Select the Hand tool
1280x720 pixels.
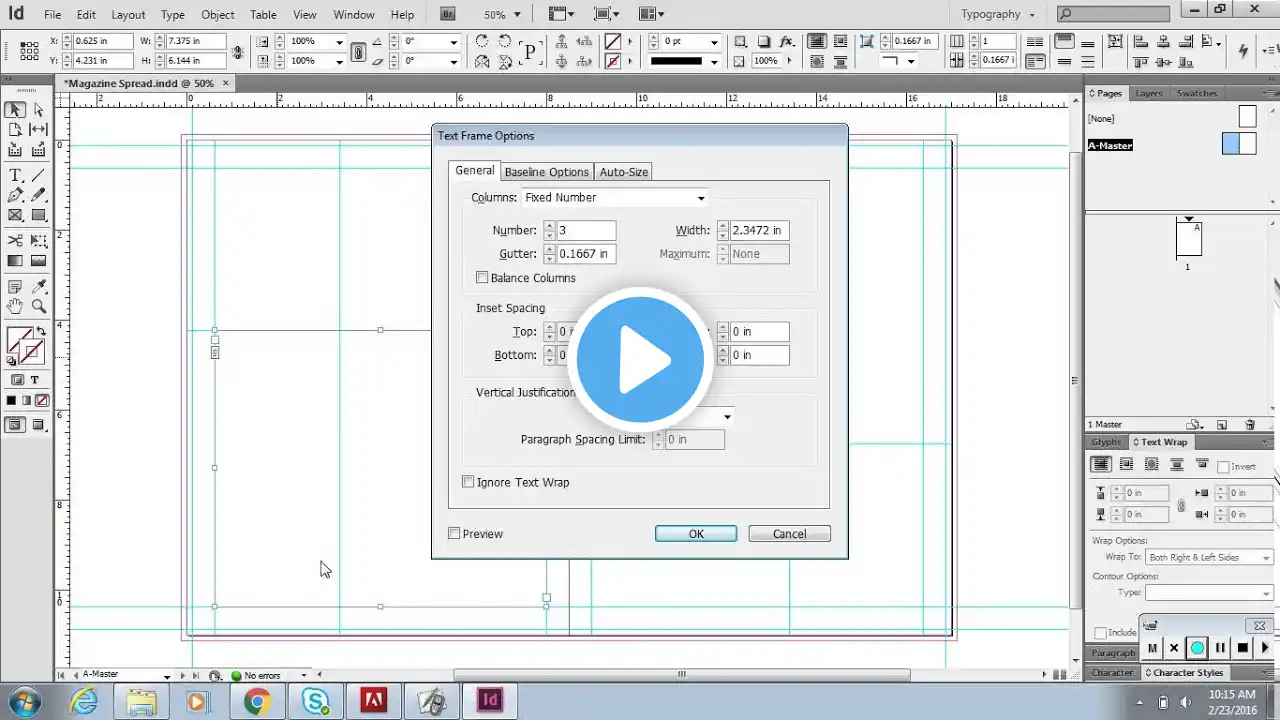tap(15, 307)
